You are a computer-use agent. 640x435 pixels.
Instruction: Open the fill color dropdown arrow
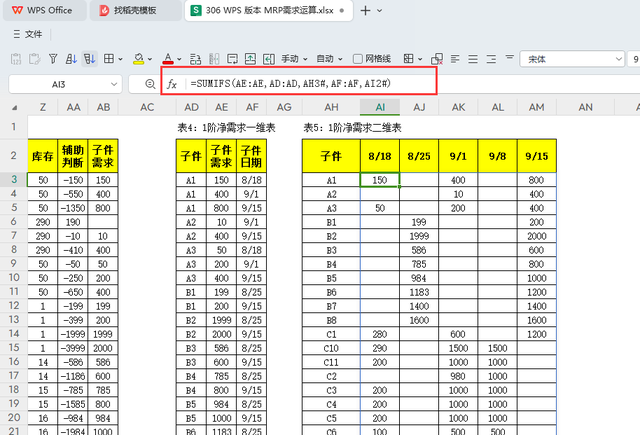[x=150, y=60]
